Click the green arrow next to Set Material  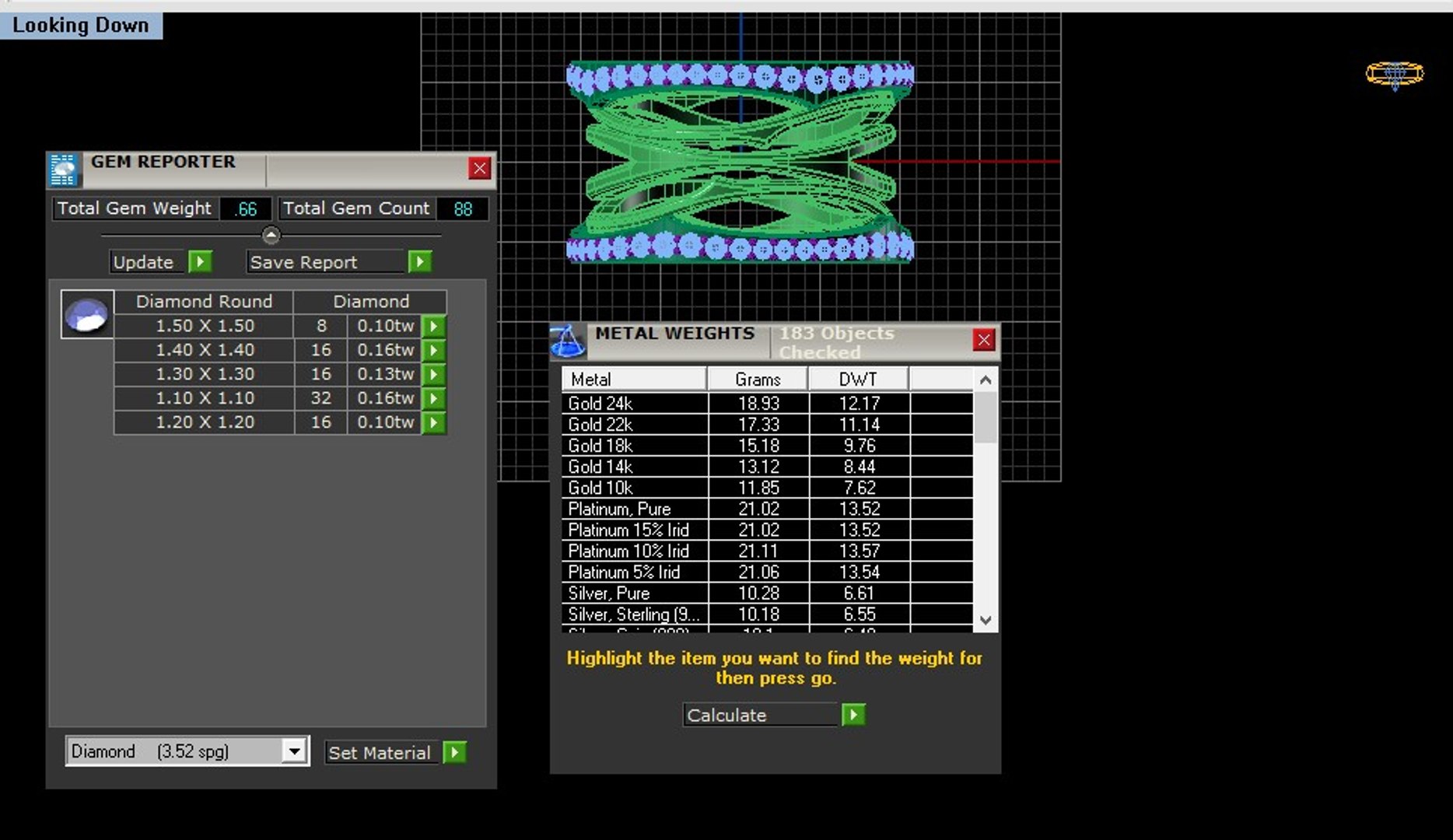(454, 752)
